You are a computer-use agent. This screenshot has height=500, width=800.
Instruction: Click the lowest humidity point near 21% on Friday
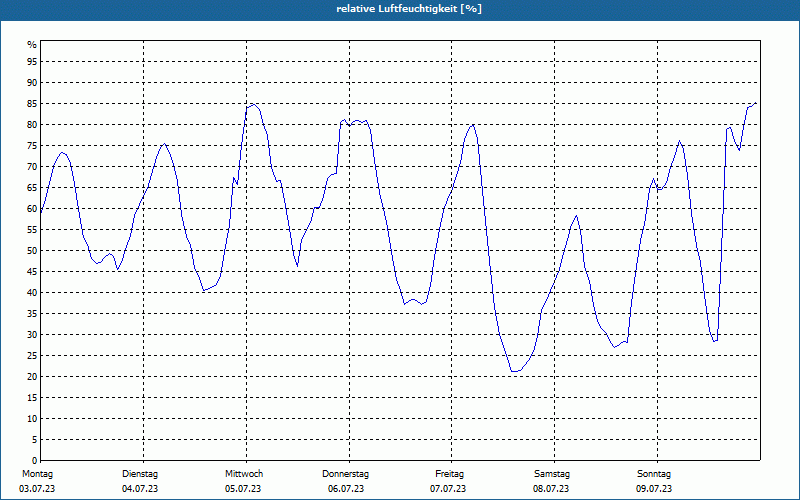(515, 371)
